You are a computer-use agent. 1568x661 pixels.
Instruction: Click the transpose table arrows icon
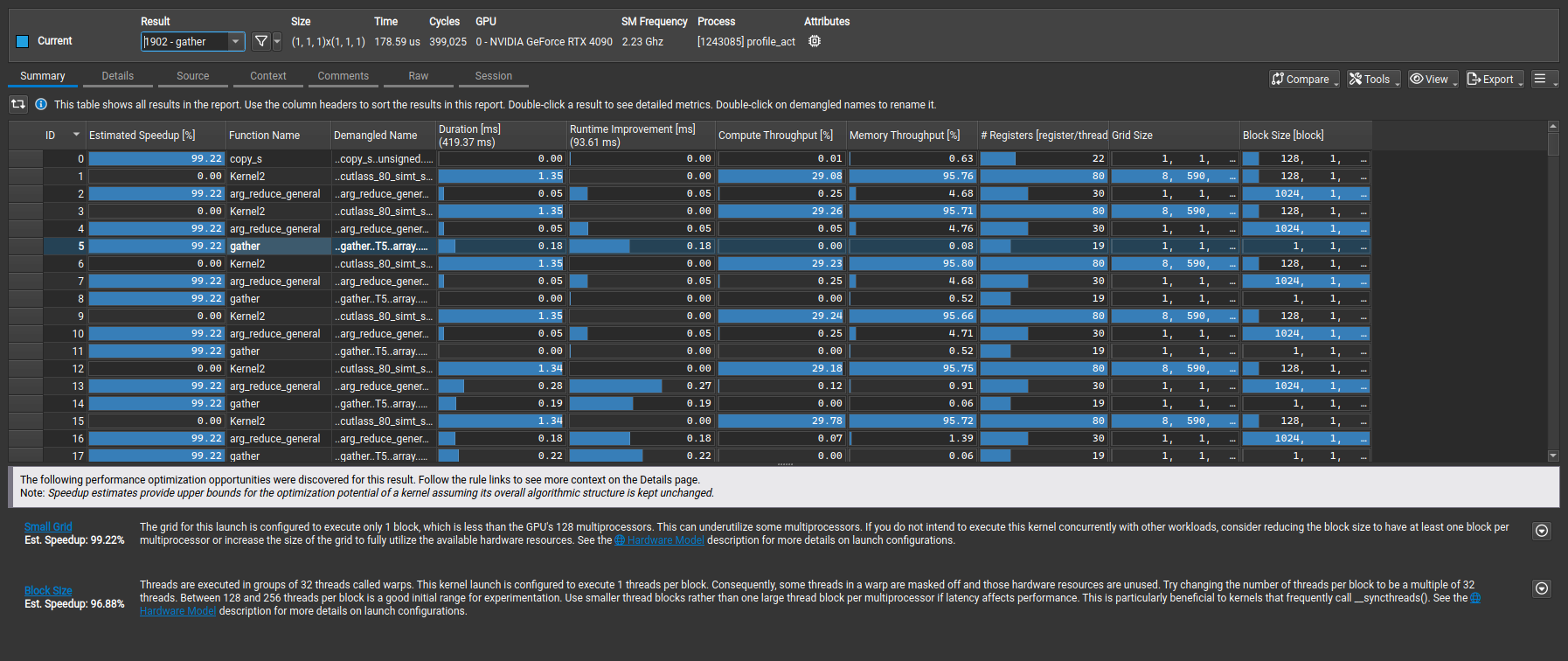(x=18, y=104)
